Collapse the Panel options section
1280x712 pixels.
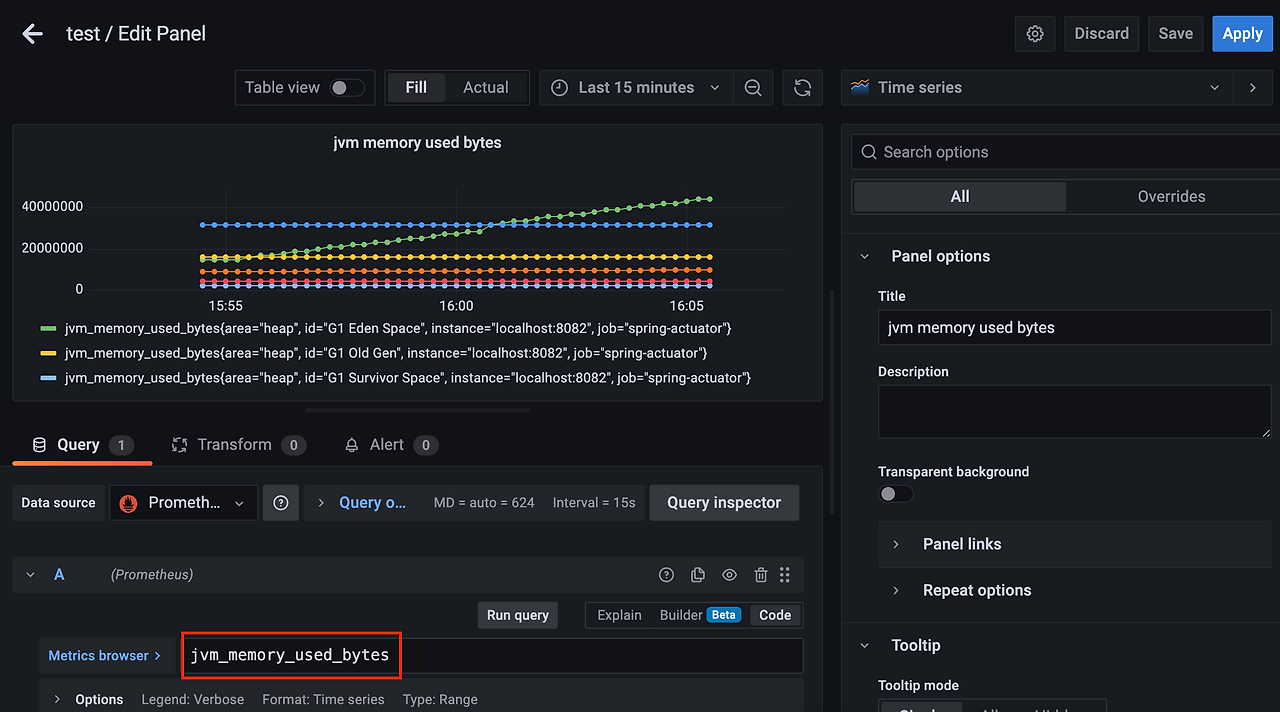pyautogui.click(x=865, y=256)
